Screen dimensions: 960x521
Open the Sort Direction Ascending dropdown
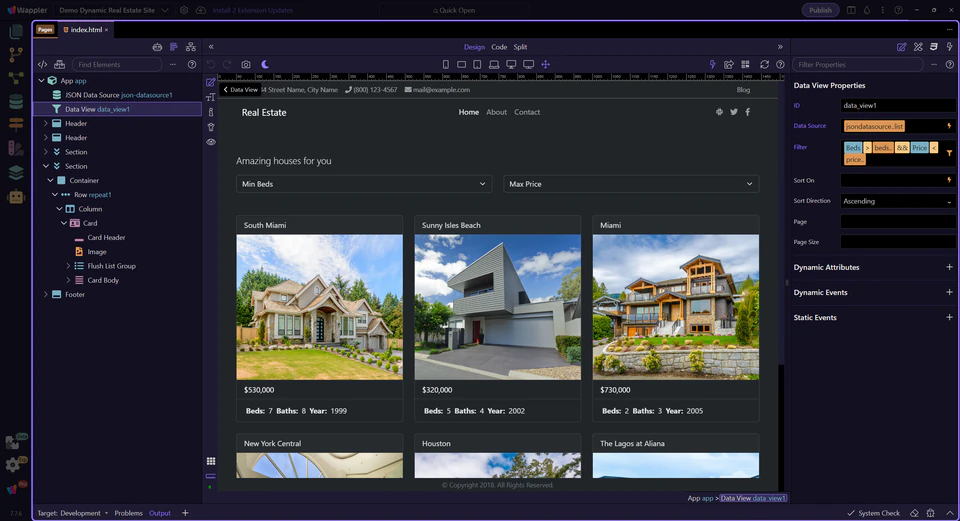pos(897,201)
